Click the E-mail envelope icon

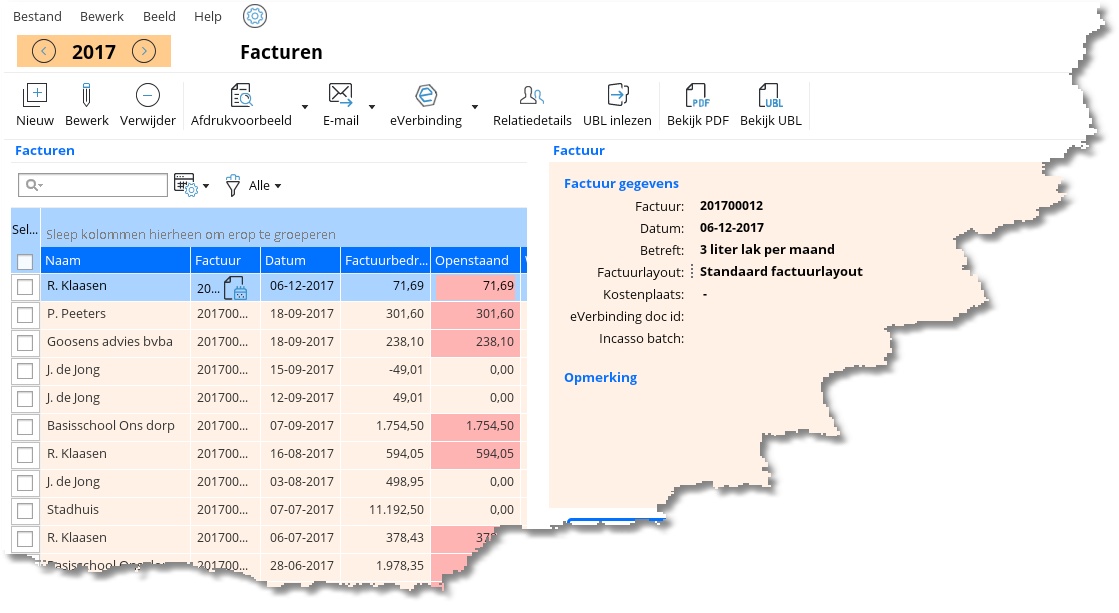point(340,96)
